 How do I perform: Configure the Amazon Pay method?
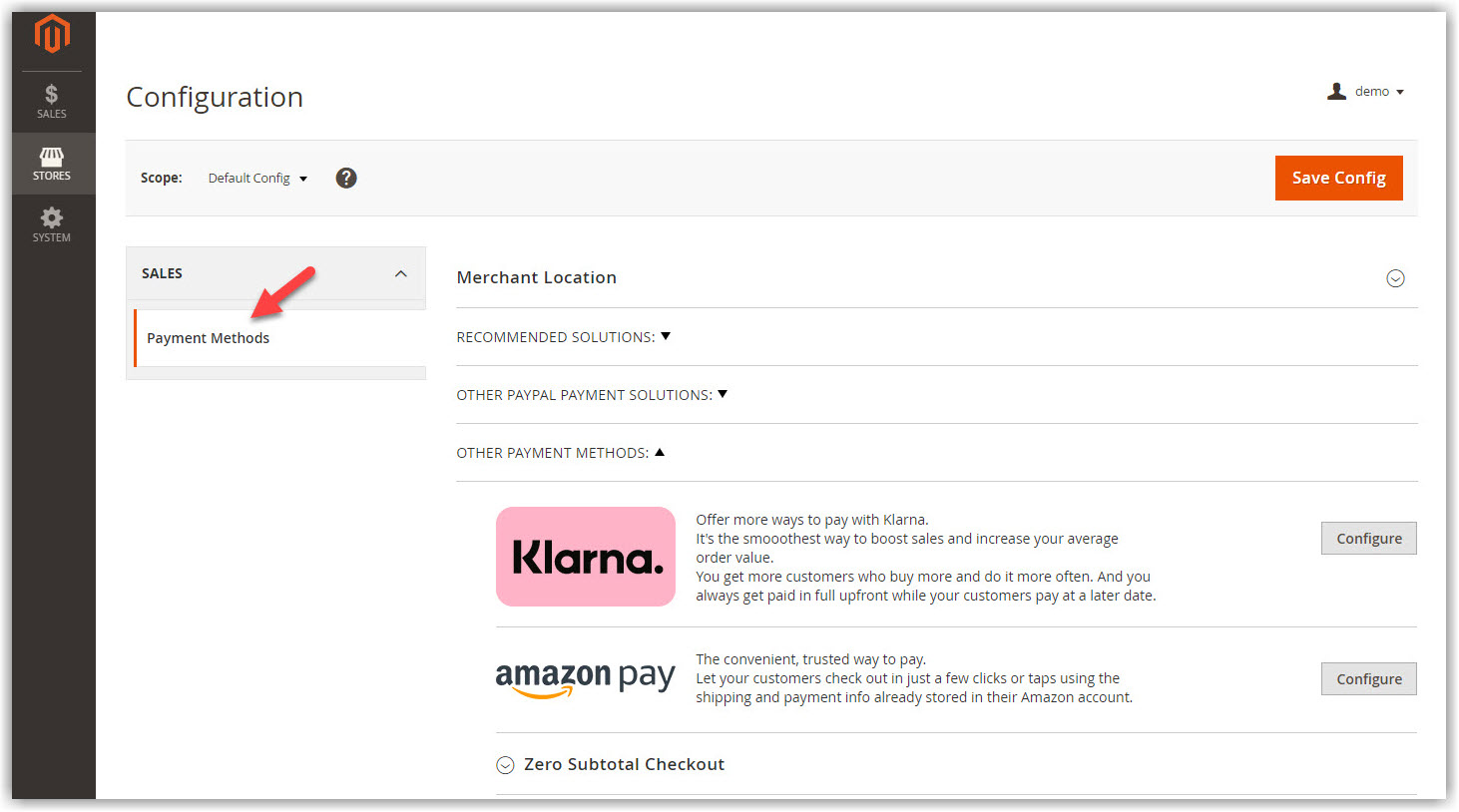[1368, 679]
